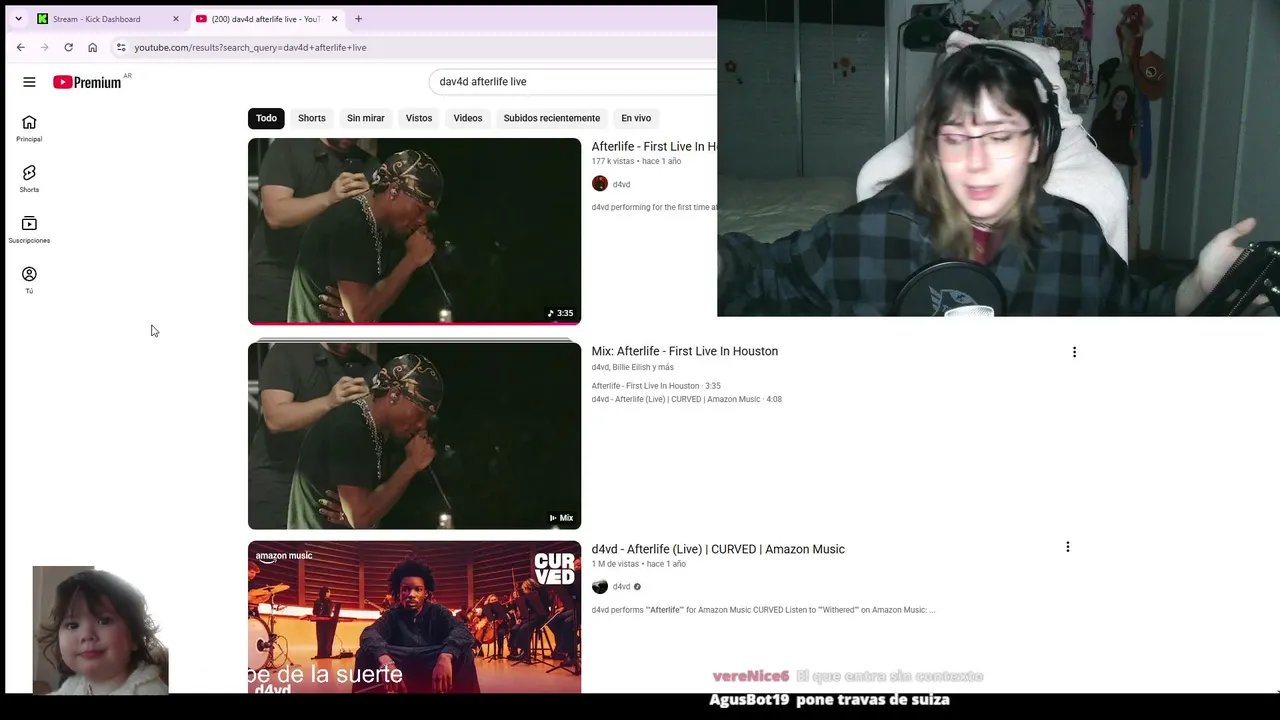Select the Todo filter chip

coord(266,118)
